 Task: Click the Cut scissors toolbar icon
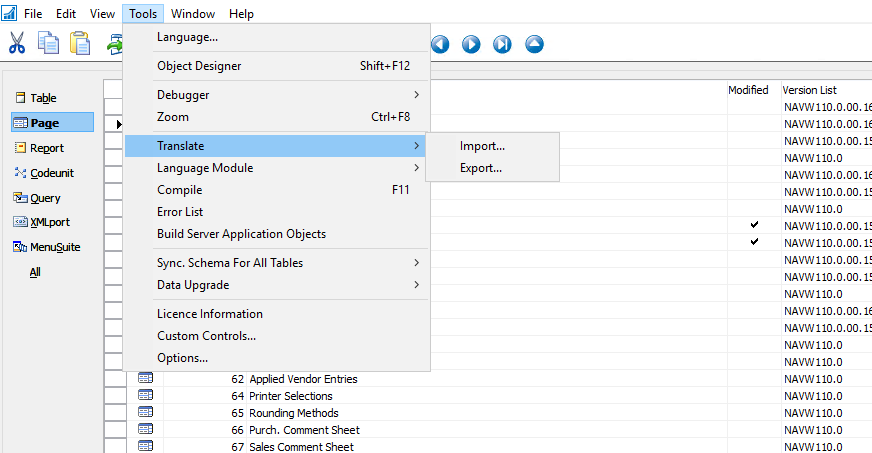click(x=17, y=43)
